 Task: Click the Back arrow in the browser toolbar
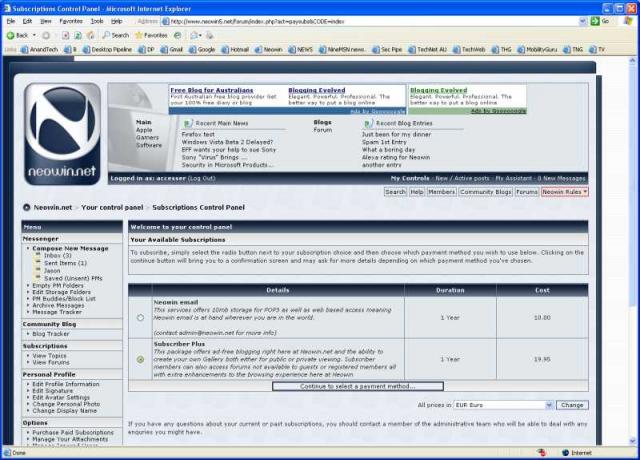[x=12, y=34]
